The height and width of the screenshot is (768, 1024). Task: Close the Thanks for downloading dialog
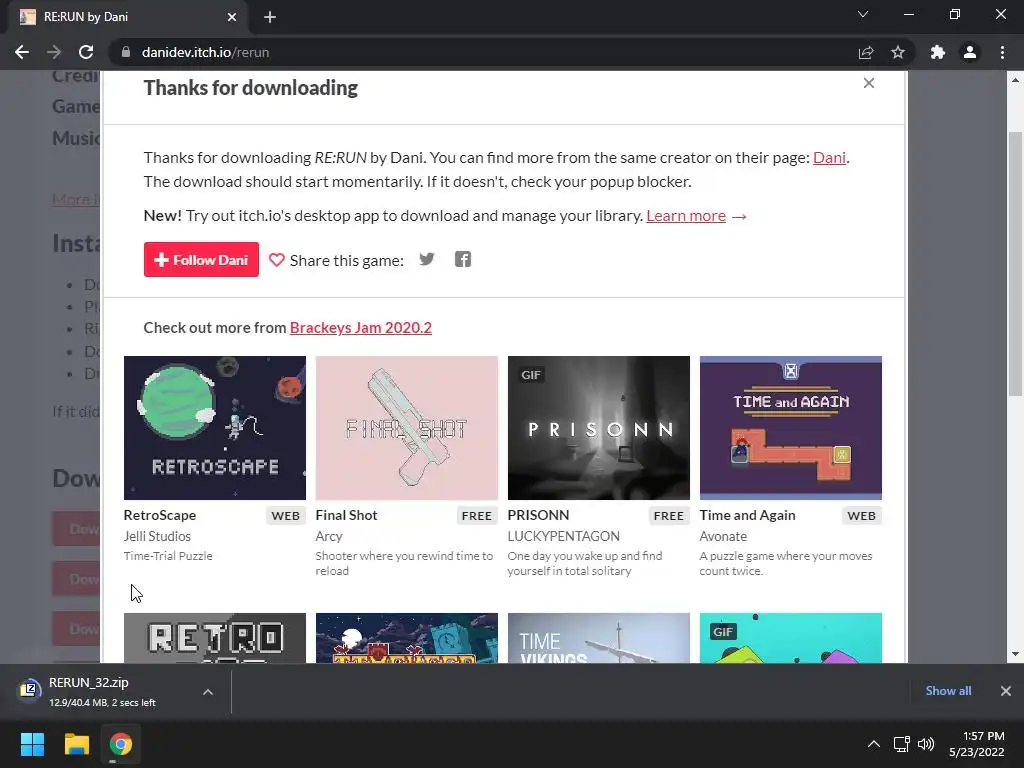coord(869,83)
